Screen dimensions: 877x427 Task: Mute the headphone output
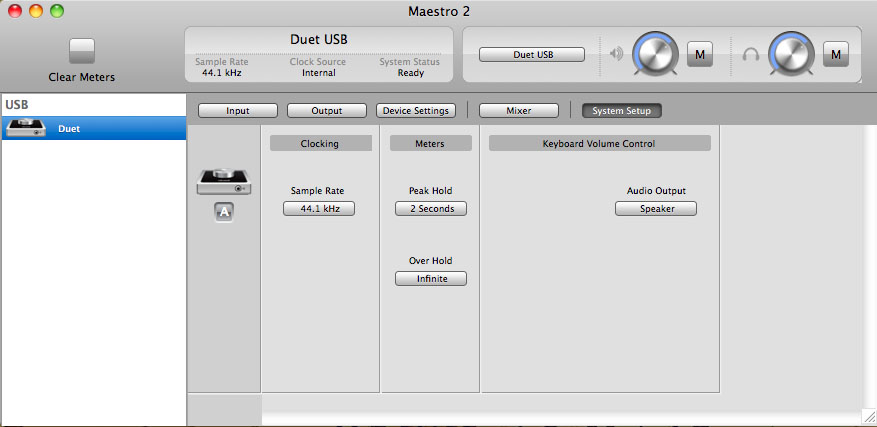click(x=835, y=53)
